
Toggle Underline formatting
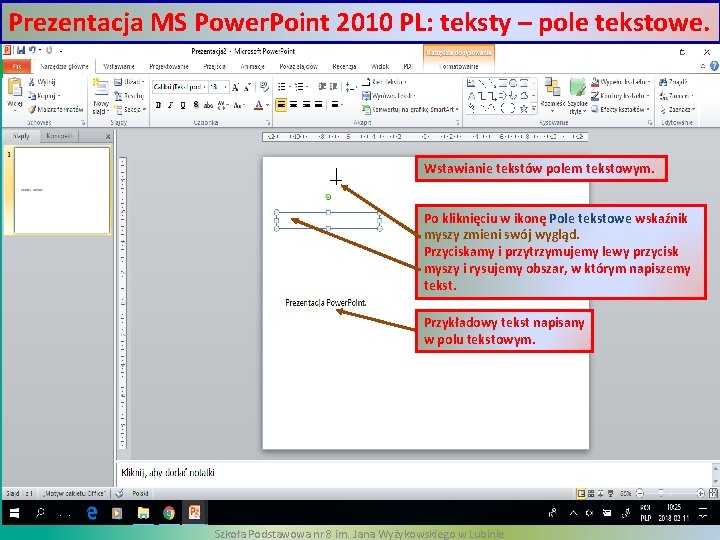pos(183,105)
